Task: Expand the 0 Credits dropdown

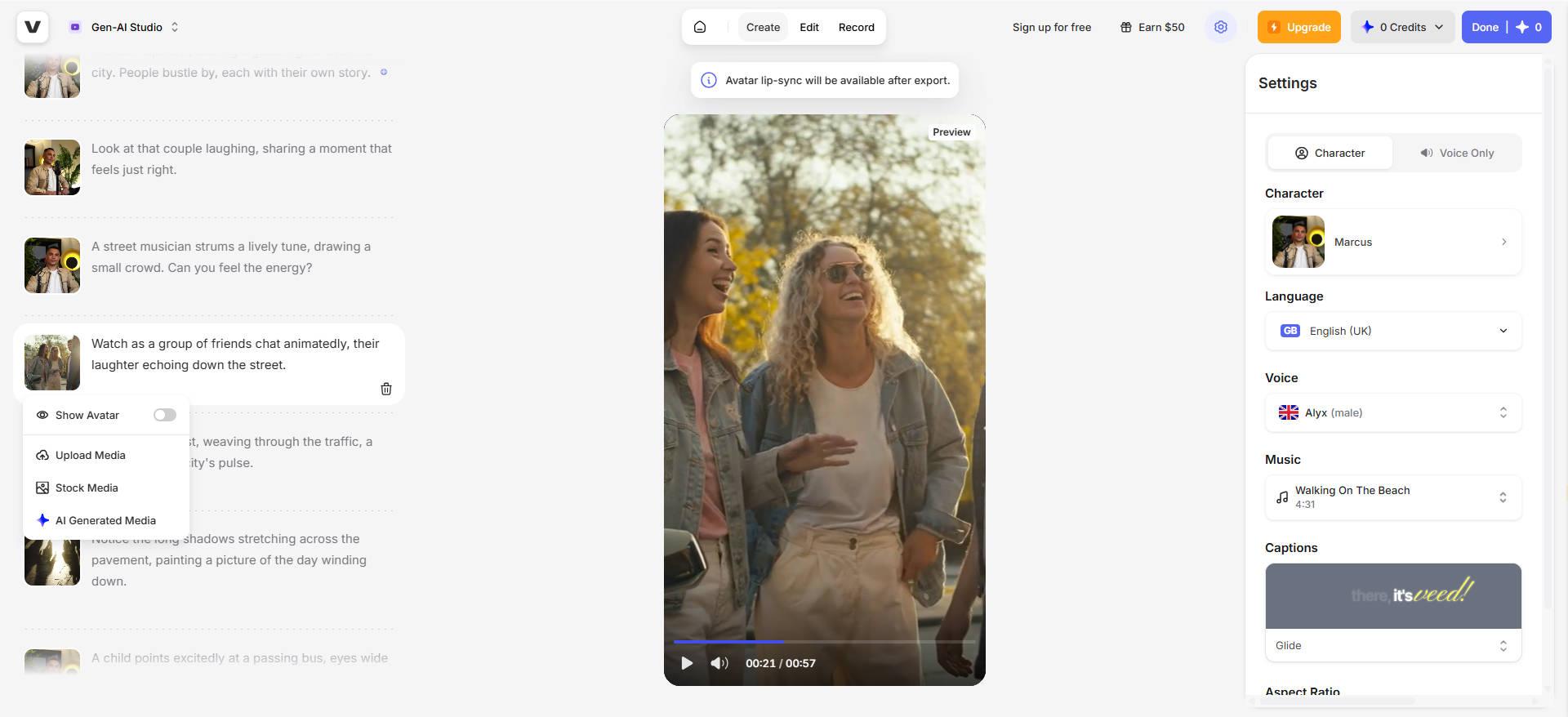Action: tap(1402, 27)
